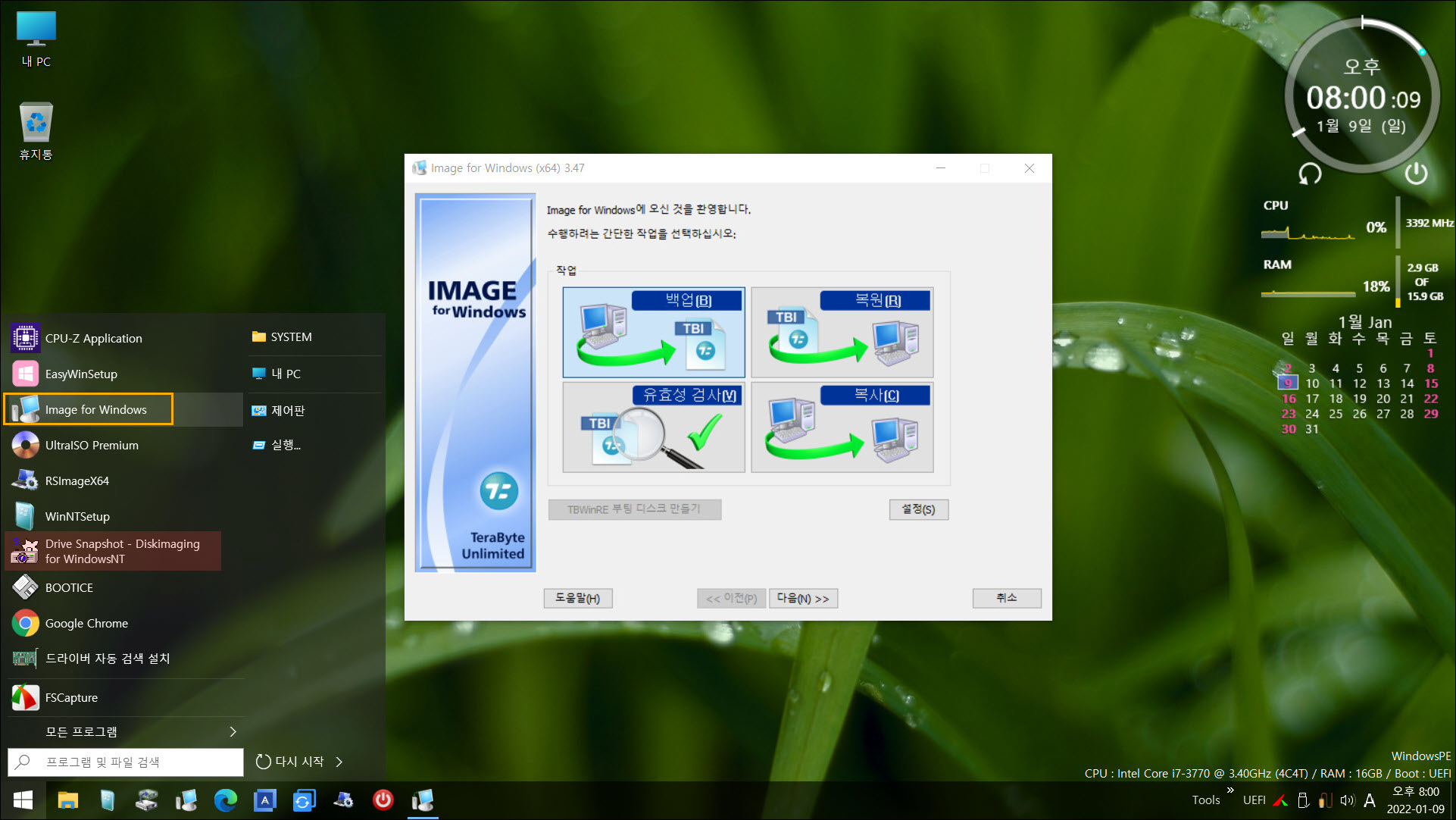Screen dimensions: 1456x820
Task: Focus the 프로그램 및 파일 검색 search box
Action: 126,762
